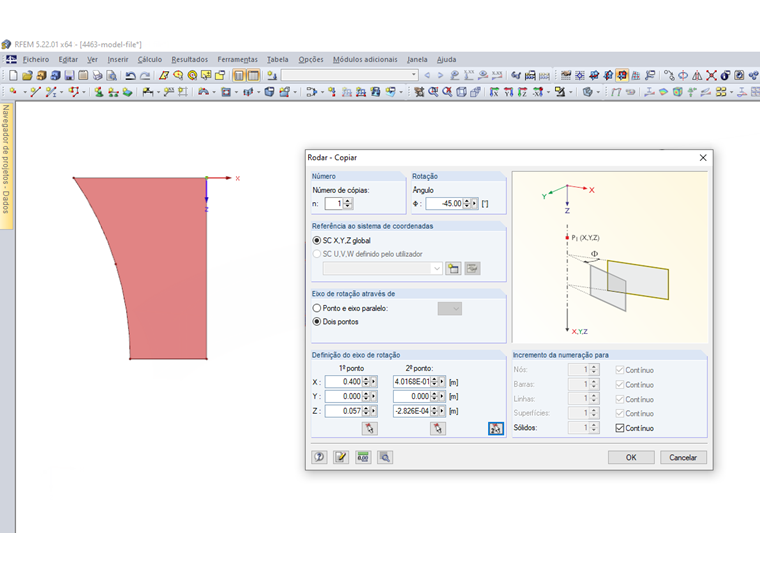
Task: Open the Módulos adicionais menu
Action: 365,60
